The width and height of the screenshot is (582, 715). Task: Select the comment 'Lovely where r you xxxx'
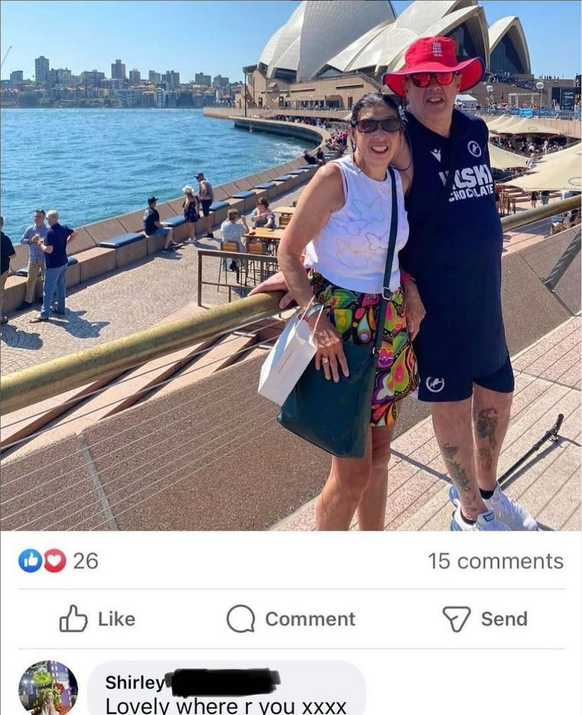click(226, 706)
